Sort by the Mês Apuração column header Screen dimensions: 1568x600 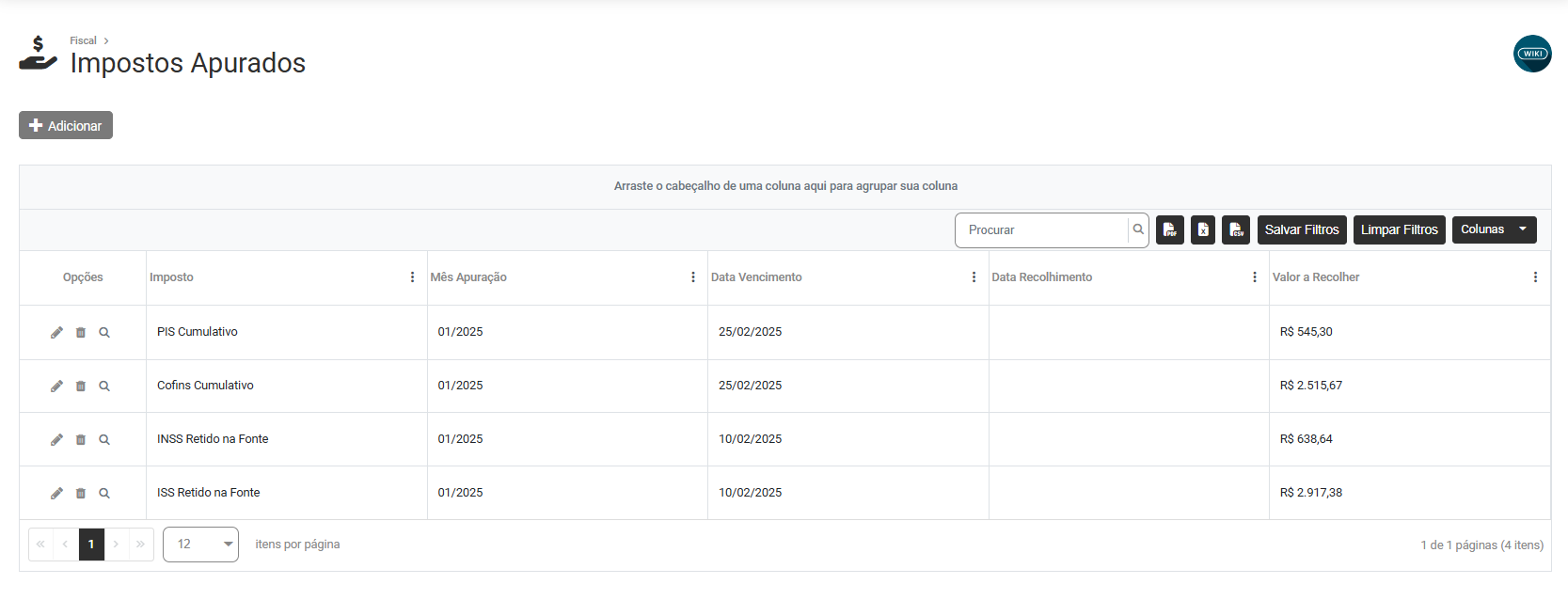point(468,277)
